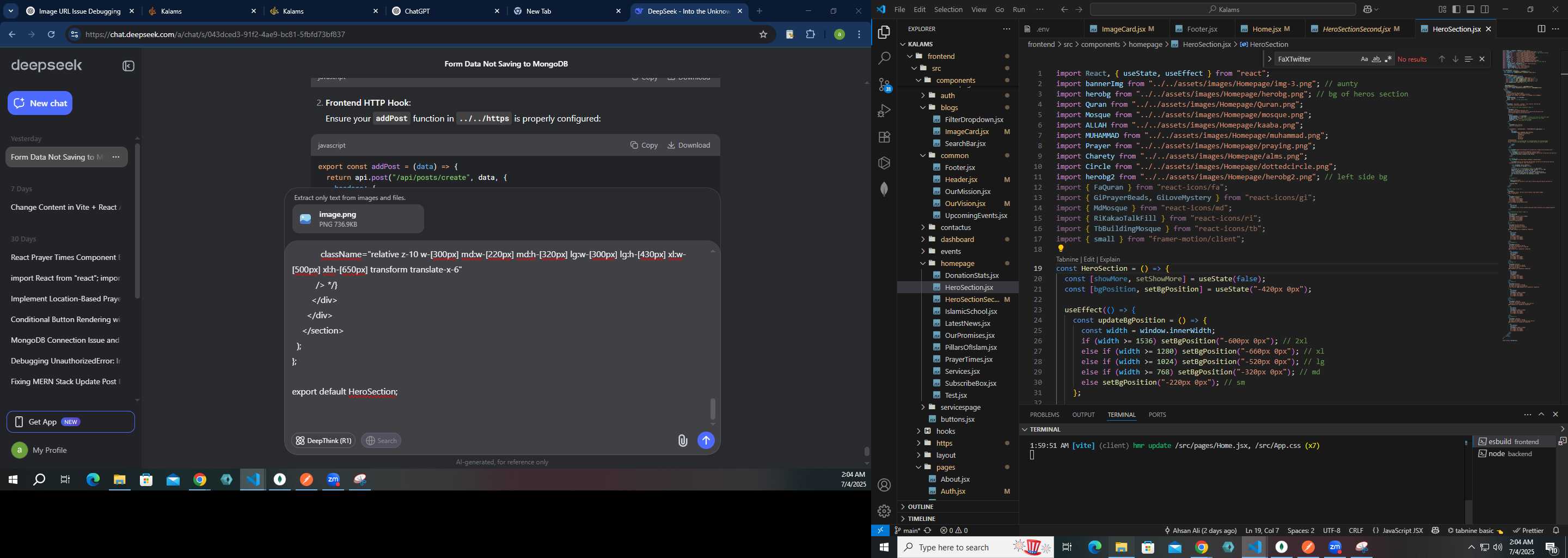The width and height of the screenshot is (1568, 558).
Task: Toggle the Primary Side Bar layout button
Action: pos(1456,10)
